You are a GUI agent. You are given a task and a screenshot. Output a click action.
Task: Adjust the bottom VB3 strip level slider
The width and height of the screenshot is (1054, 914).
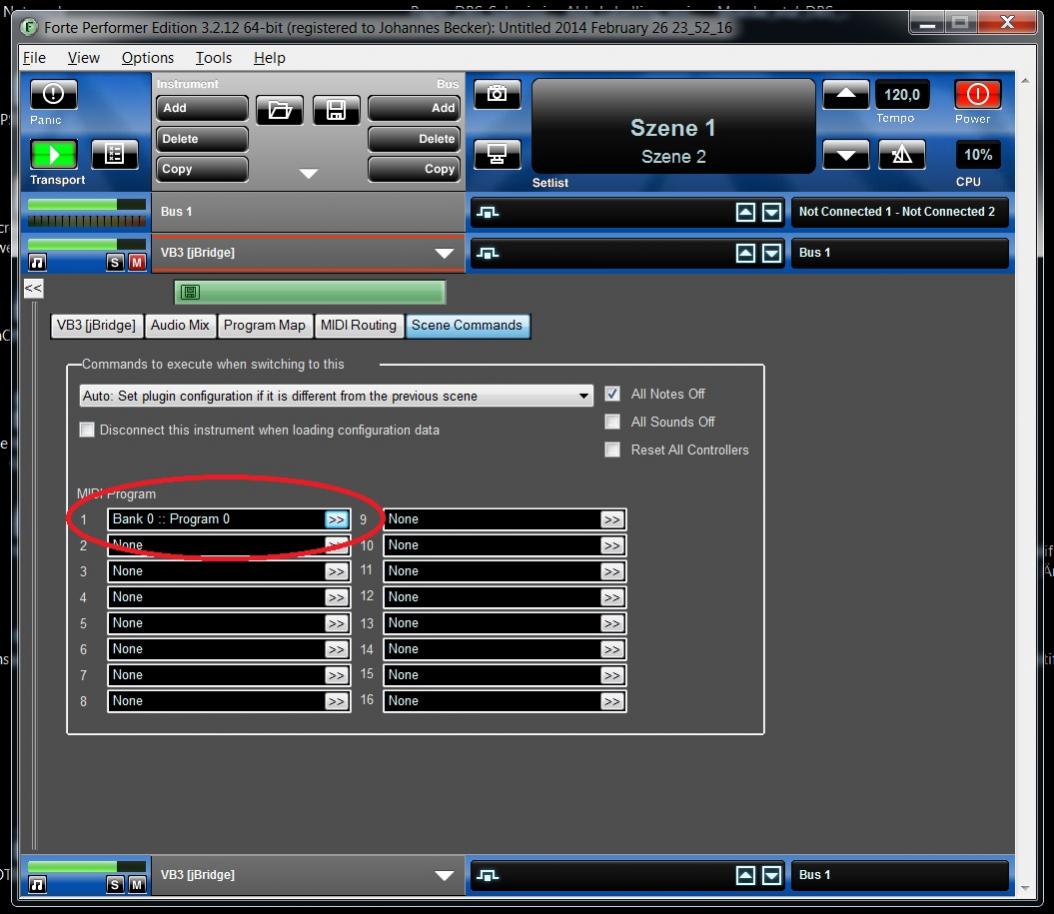tap(87, 867)
